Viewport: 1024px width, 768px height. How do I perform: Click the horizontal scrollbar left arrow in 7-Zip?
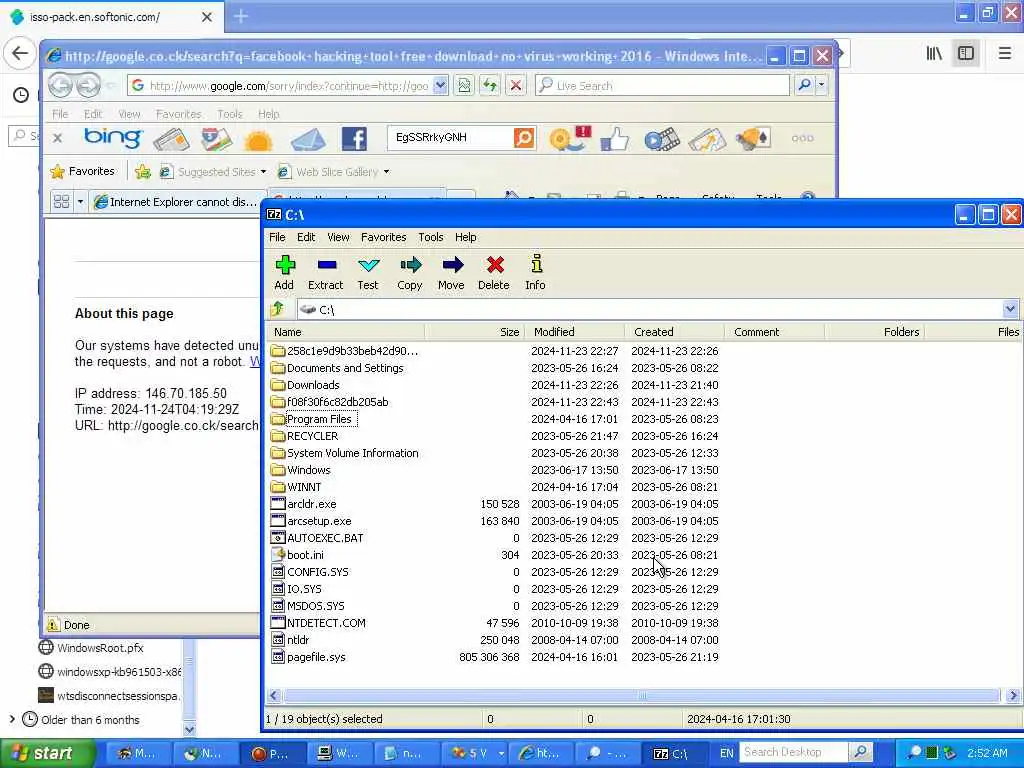(x=274, y=696)
